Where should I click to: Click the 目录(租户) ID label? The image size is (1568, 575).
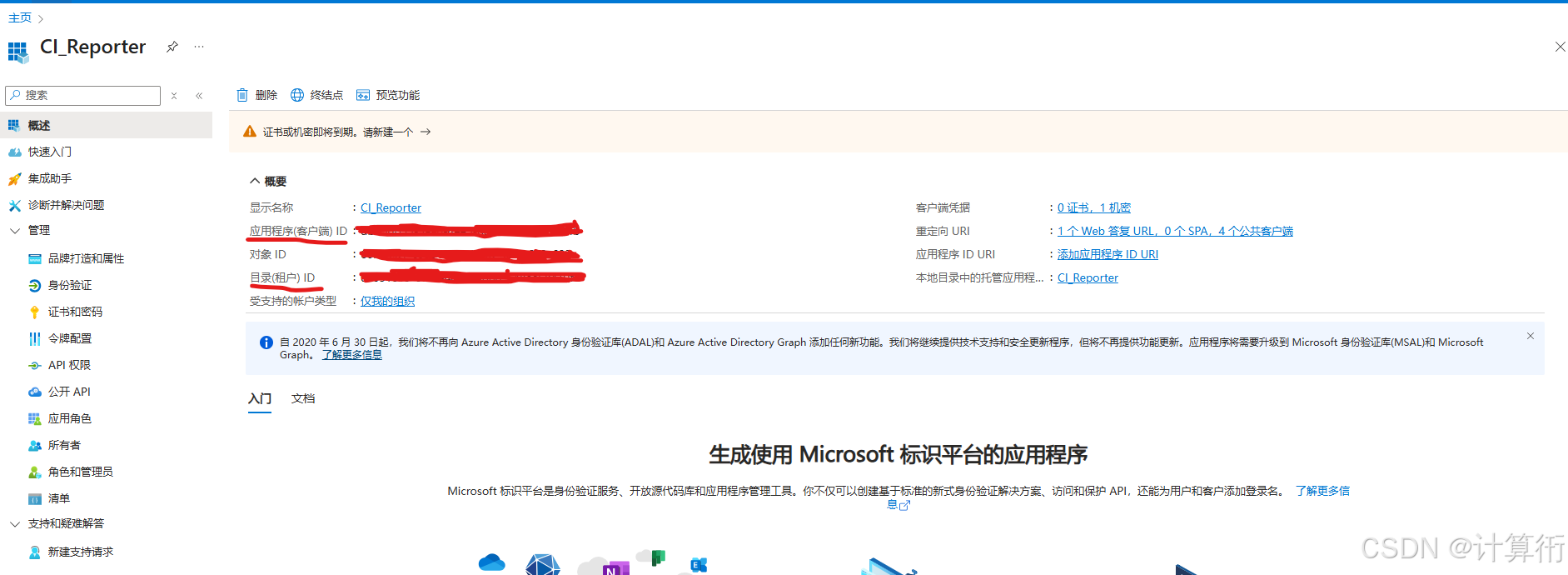(282, 277)
